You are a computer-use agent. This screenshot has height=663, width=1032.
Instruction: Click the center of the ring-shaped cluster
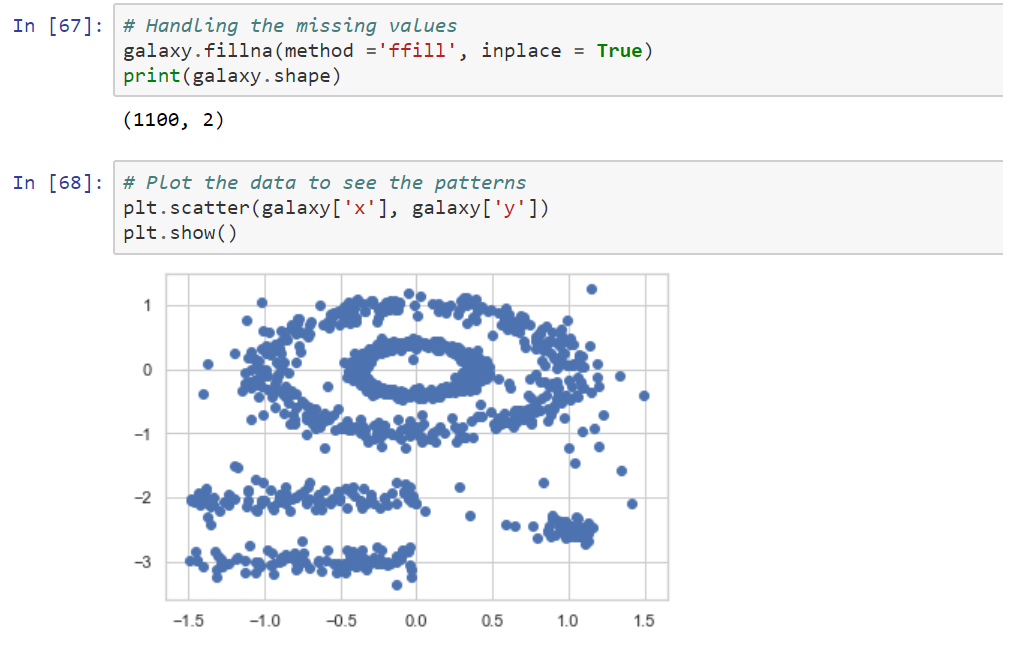414,368
